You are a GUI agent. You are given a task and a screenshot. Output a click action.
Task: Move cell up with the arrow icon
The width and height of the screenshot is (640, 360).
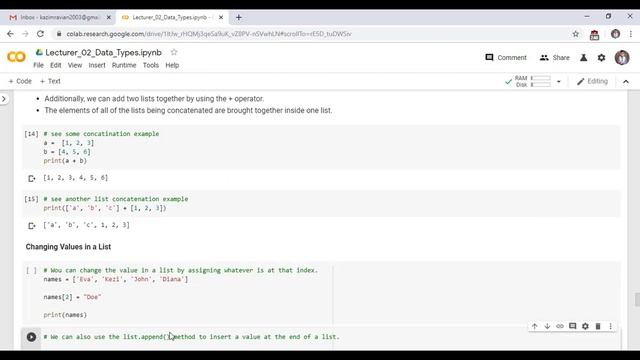(x=535, y=326)
